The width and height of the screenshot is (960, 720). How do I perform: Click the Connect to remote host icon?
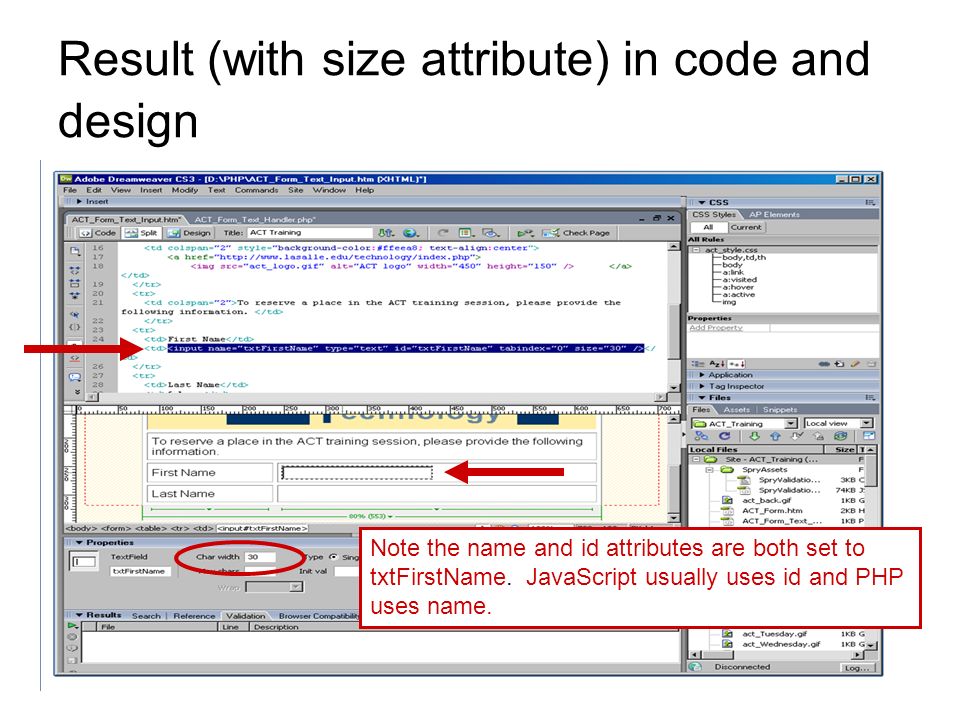point(701,437)
